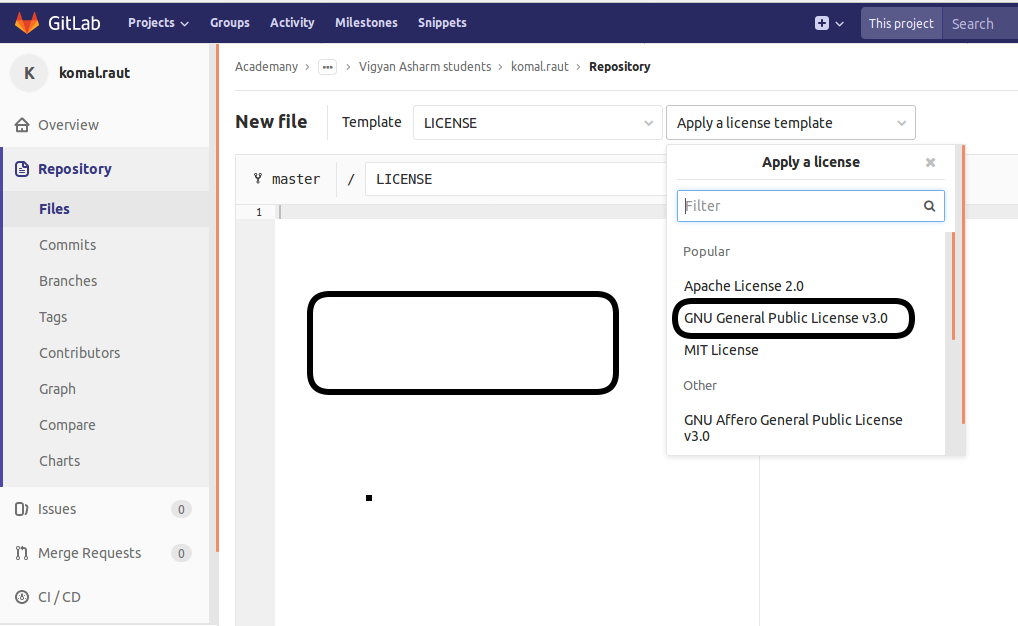Select GNU General Public License v3.0

pos(786,318)
